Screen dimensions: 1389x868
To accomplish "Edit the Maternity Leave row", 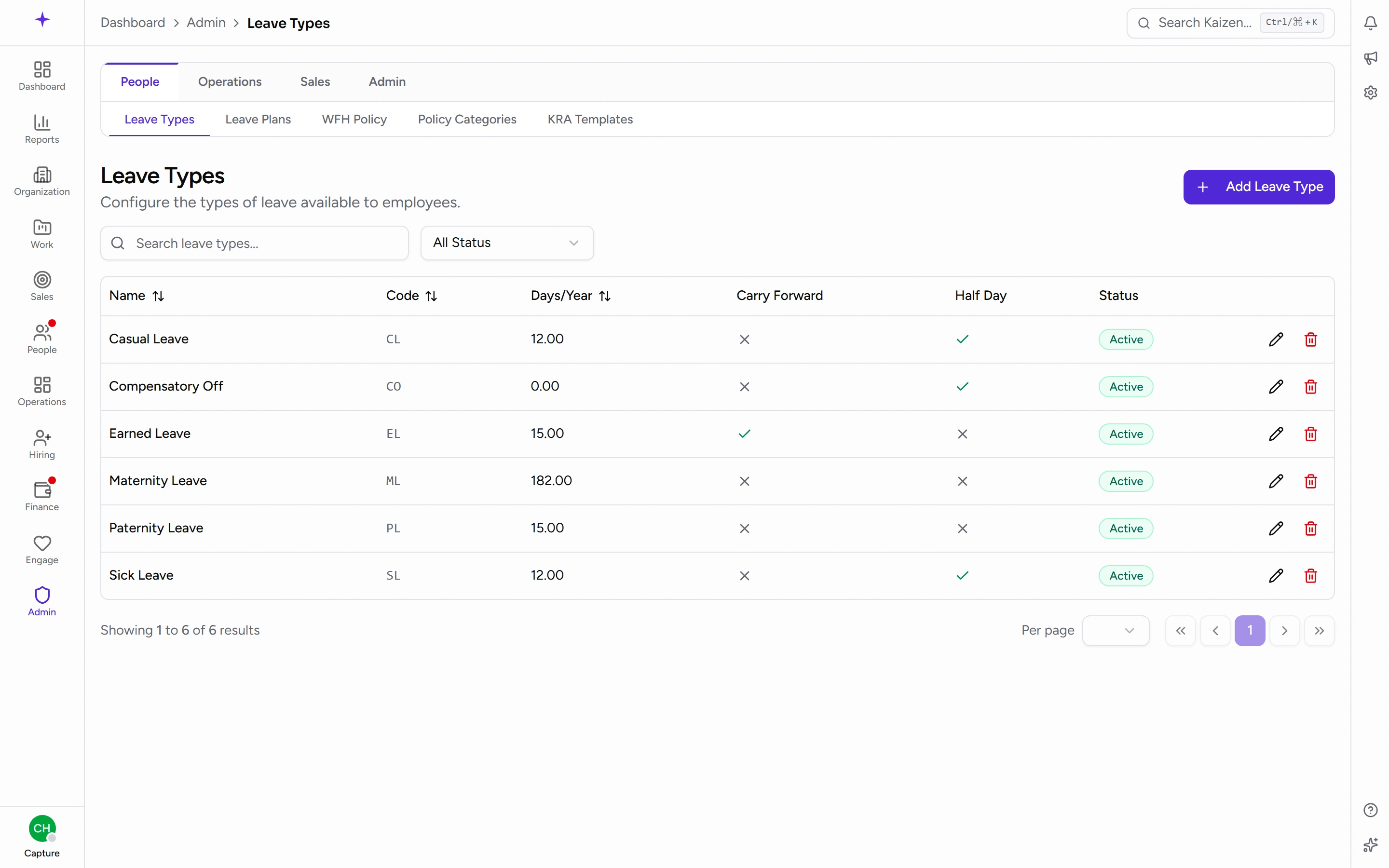I will 1275,481.
